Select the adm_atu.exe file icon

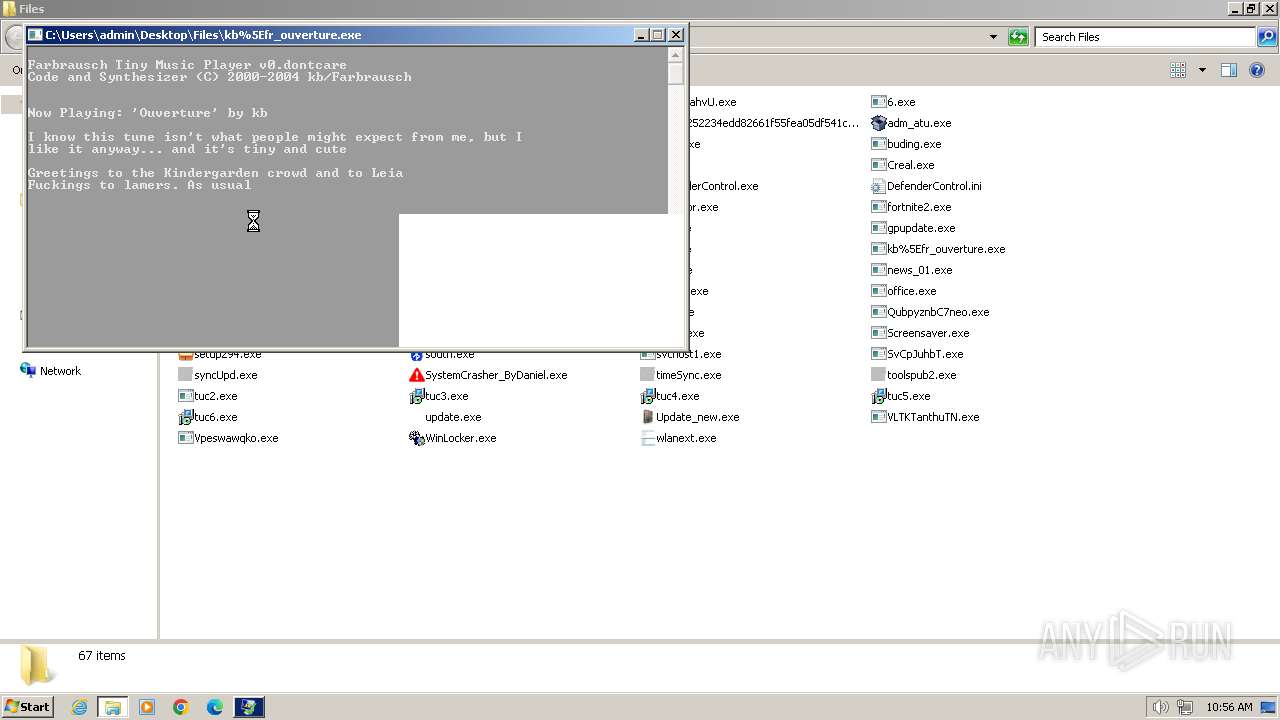(x=879, y=123)
